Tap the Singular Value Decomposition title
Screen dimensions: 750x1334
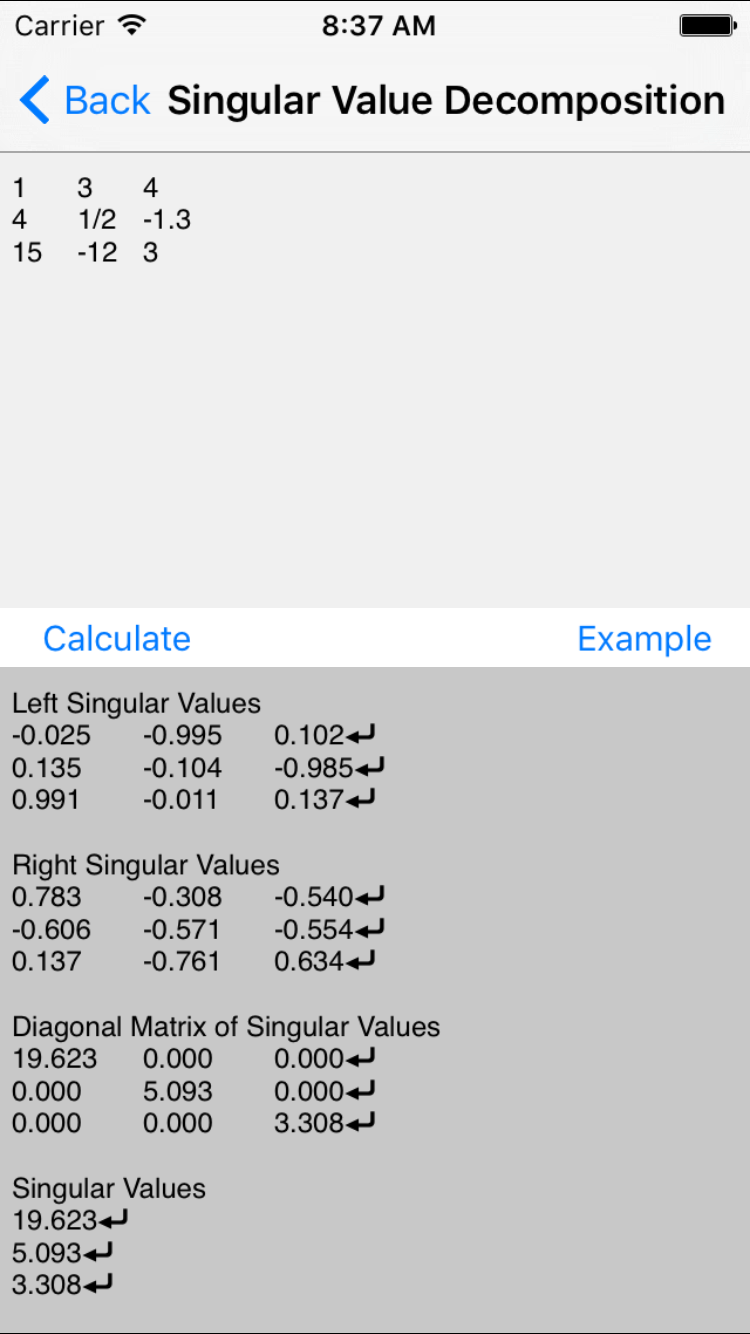coord(446,101)
